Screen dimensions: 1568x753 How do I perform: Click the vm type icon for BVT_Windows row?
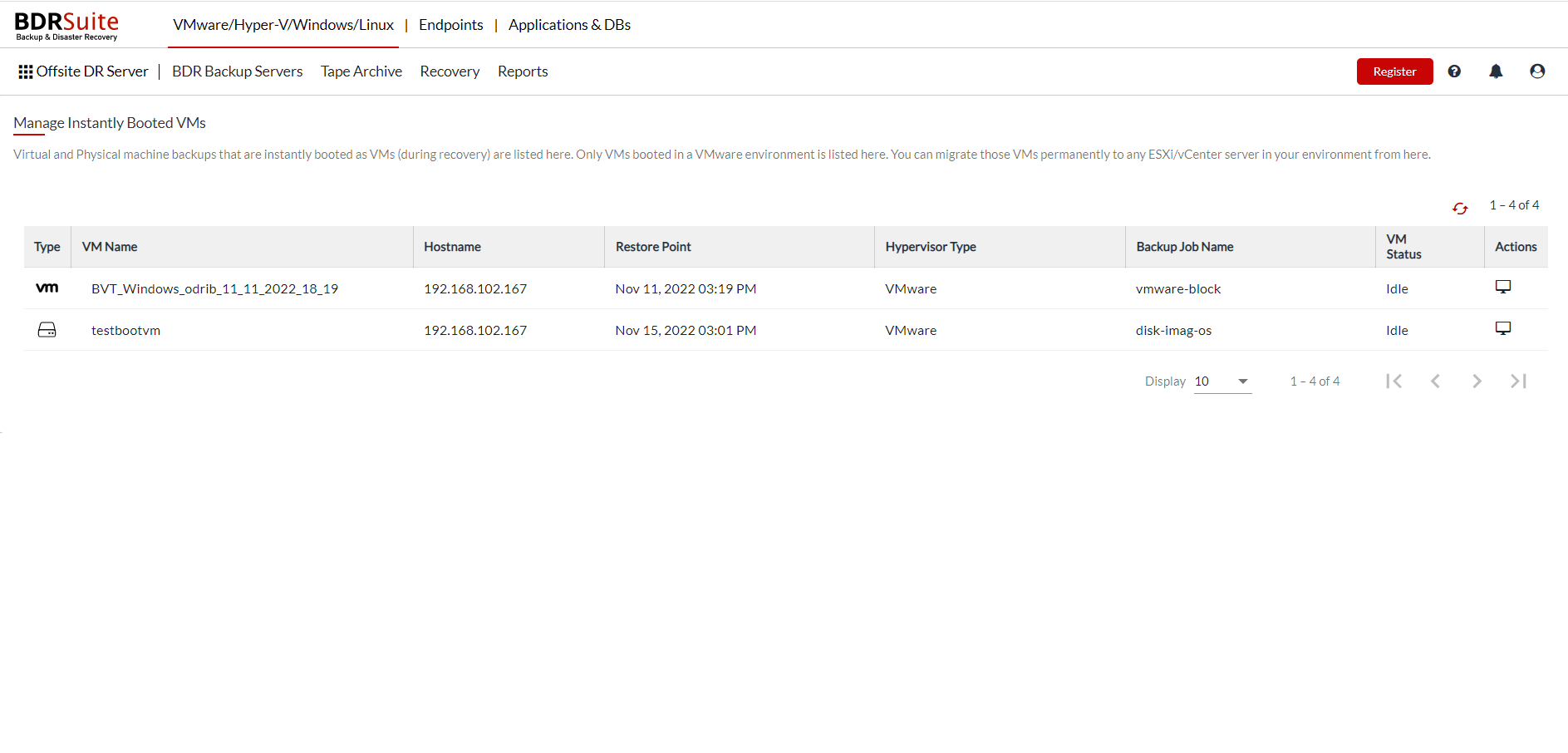47,288
